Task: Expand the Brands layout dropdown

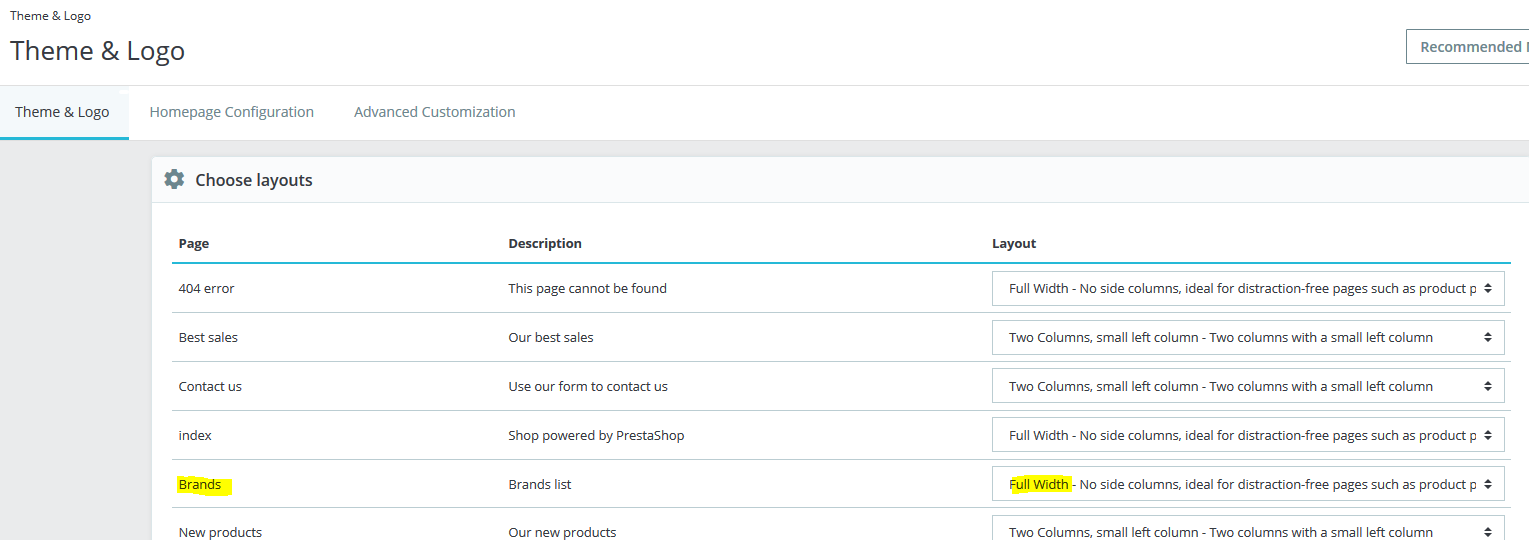Action: pyautogui.click(x=1247, y=484)
